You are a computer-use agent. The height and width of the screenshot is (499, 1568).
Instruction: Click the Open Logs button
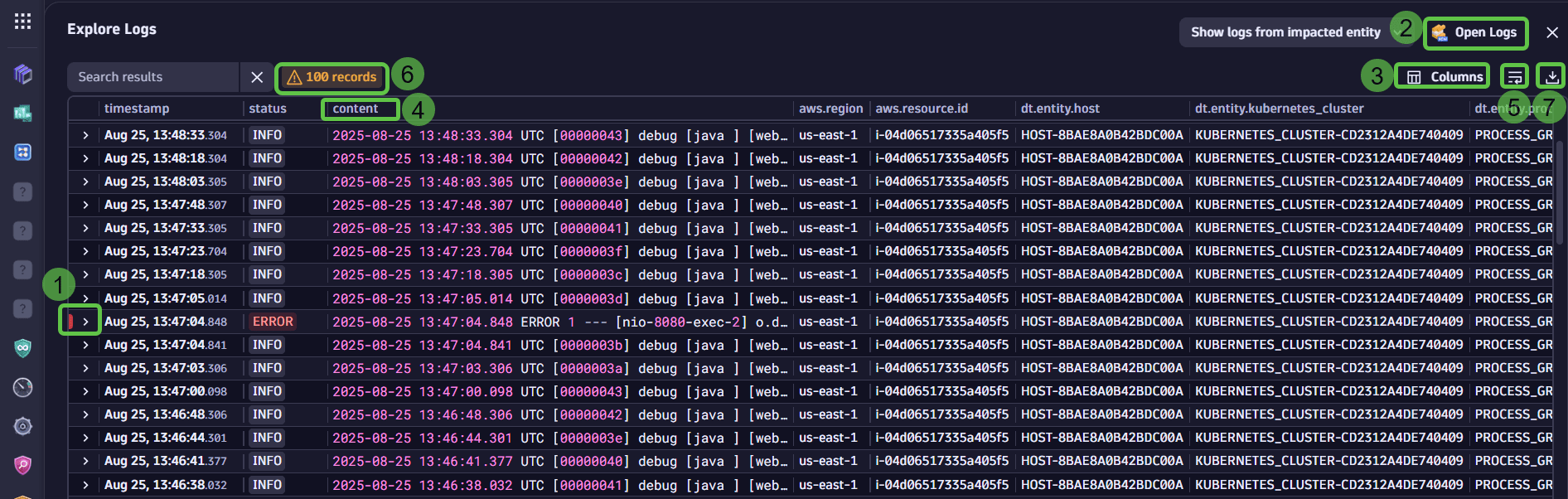coord(1476,32)
